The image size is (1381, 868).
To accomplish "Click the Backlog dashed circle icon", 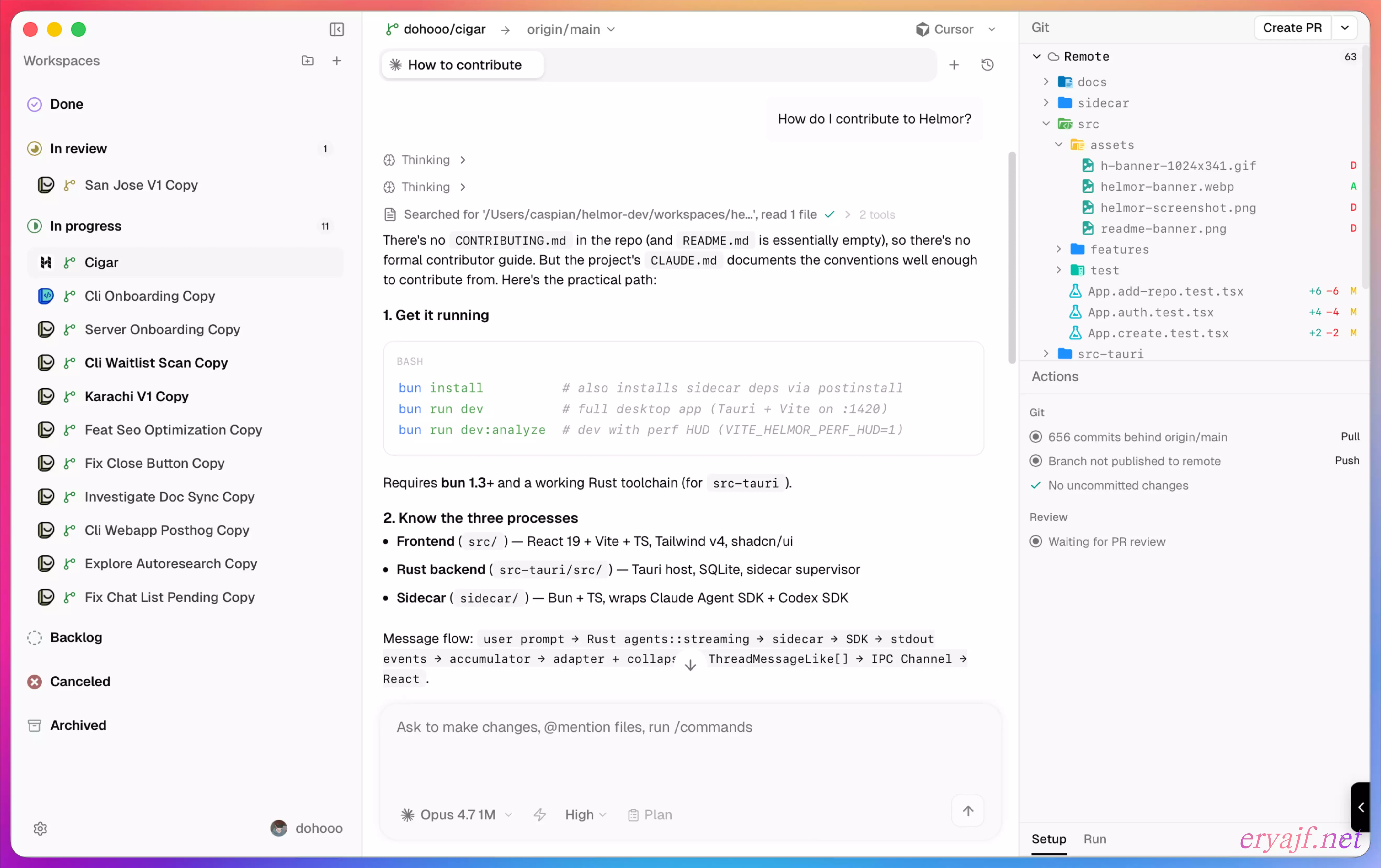I will pos(35,637).
